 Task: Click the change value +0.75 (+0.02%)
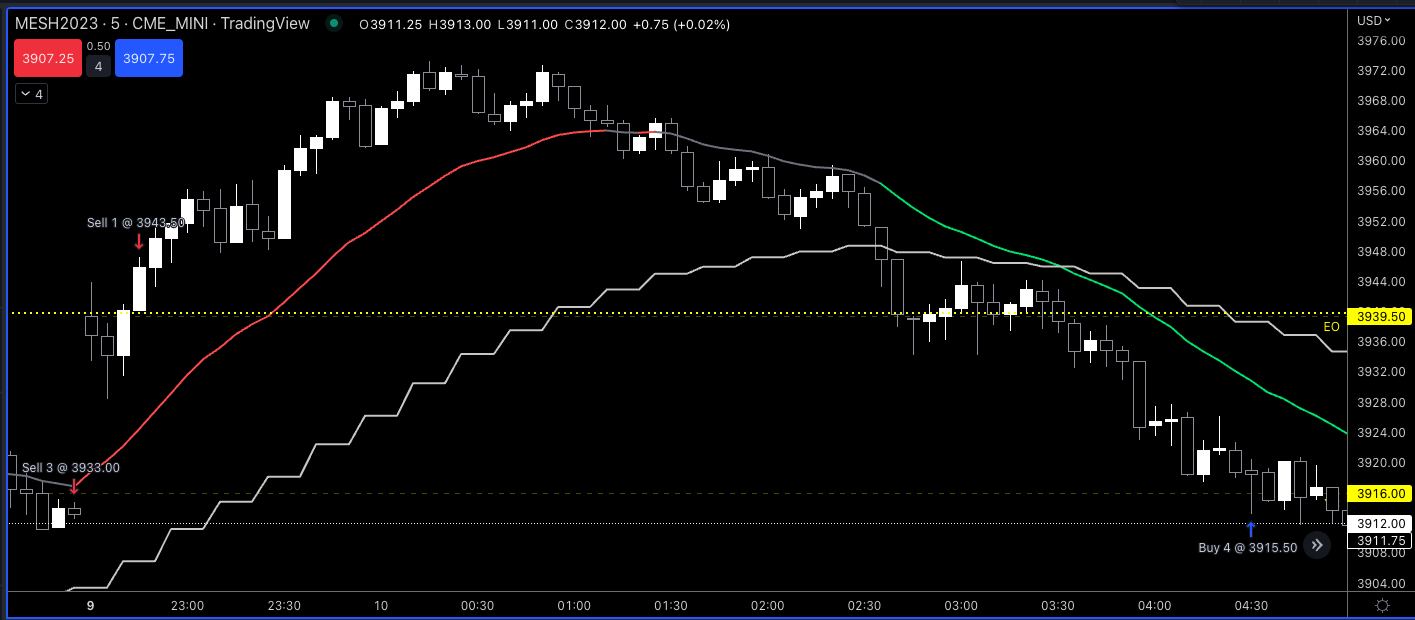tap(682, 24)
